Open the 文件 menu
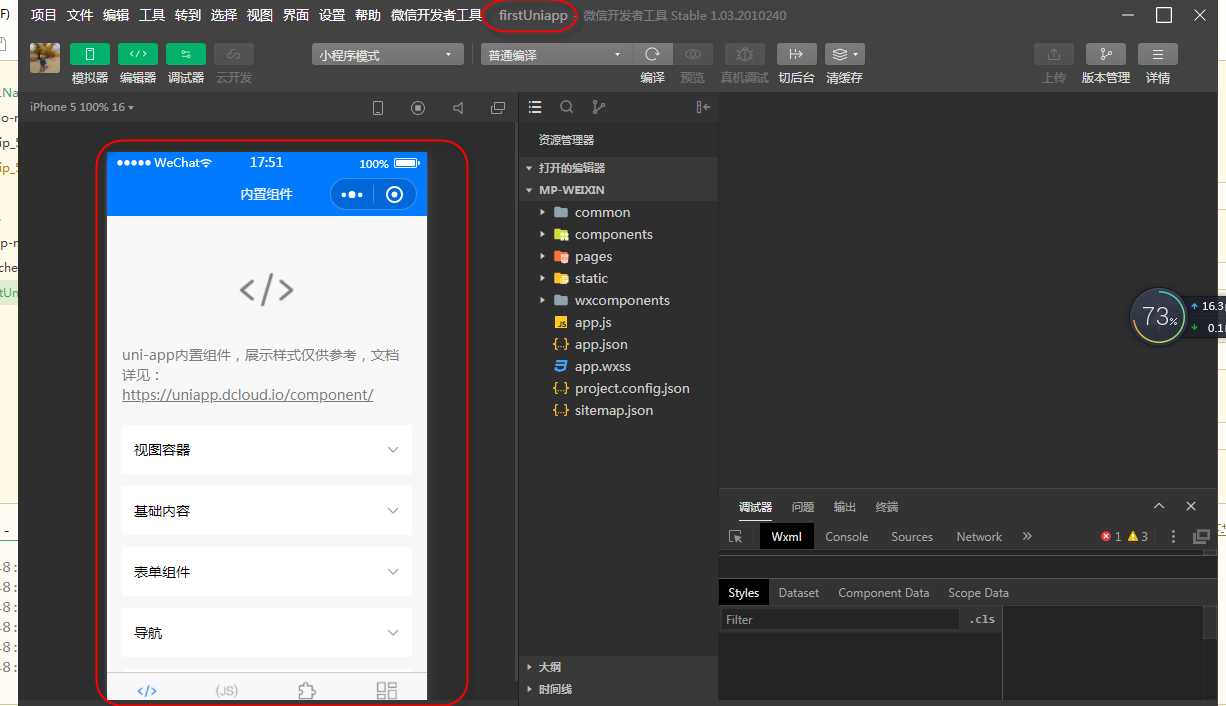Viewport: 1226px width, 706px height. pos(80,15)
